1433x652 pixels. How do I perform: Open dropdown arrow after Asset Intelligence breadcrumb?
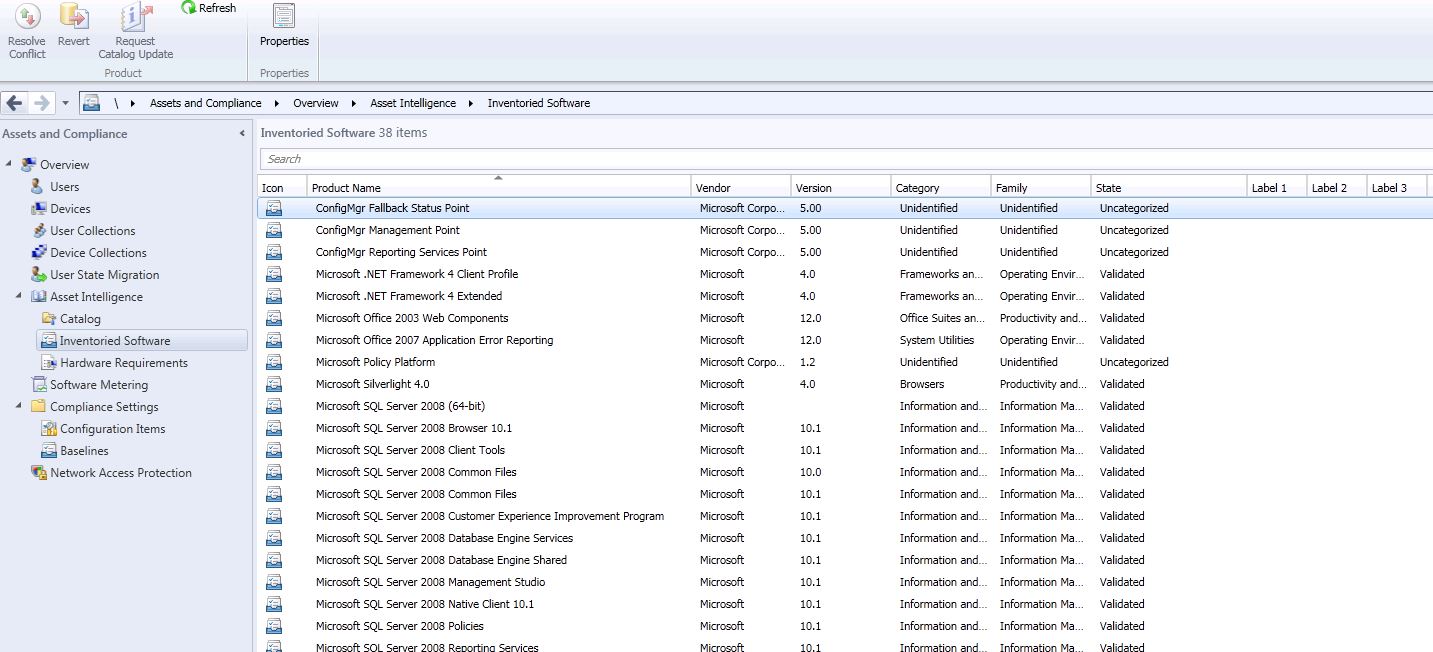tap(472, 103)
